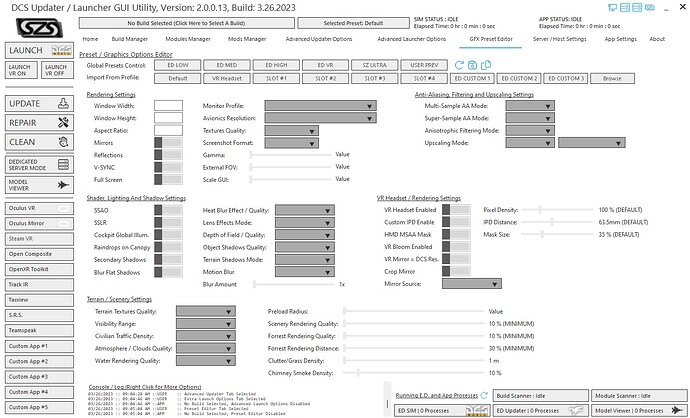This screenshot has height=418, width=690.
Task: Click Aspect Ratio input field
Action: (x=168, y=130)
